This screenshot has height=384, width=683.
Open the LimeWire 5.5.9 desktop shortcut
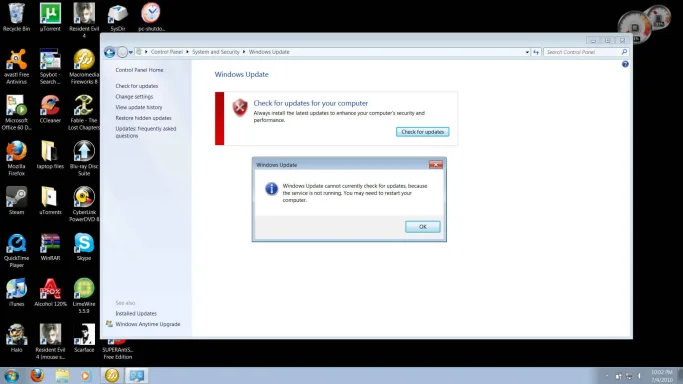(84, 296)
